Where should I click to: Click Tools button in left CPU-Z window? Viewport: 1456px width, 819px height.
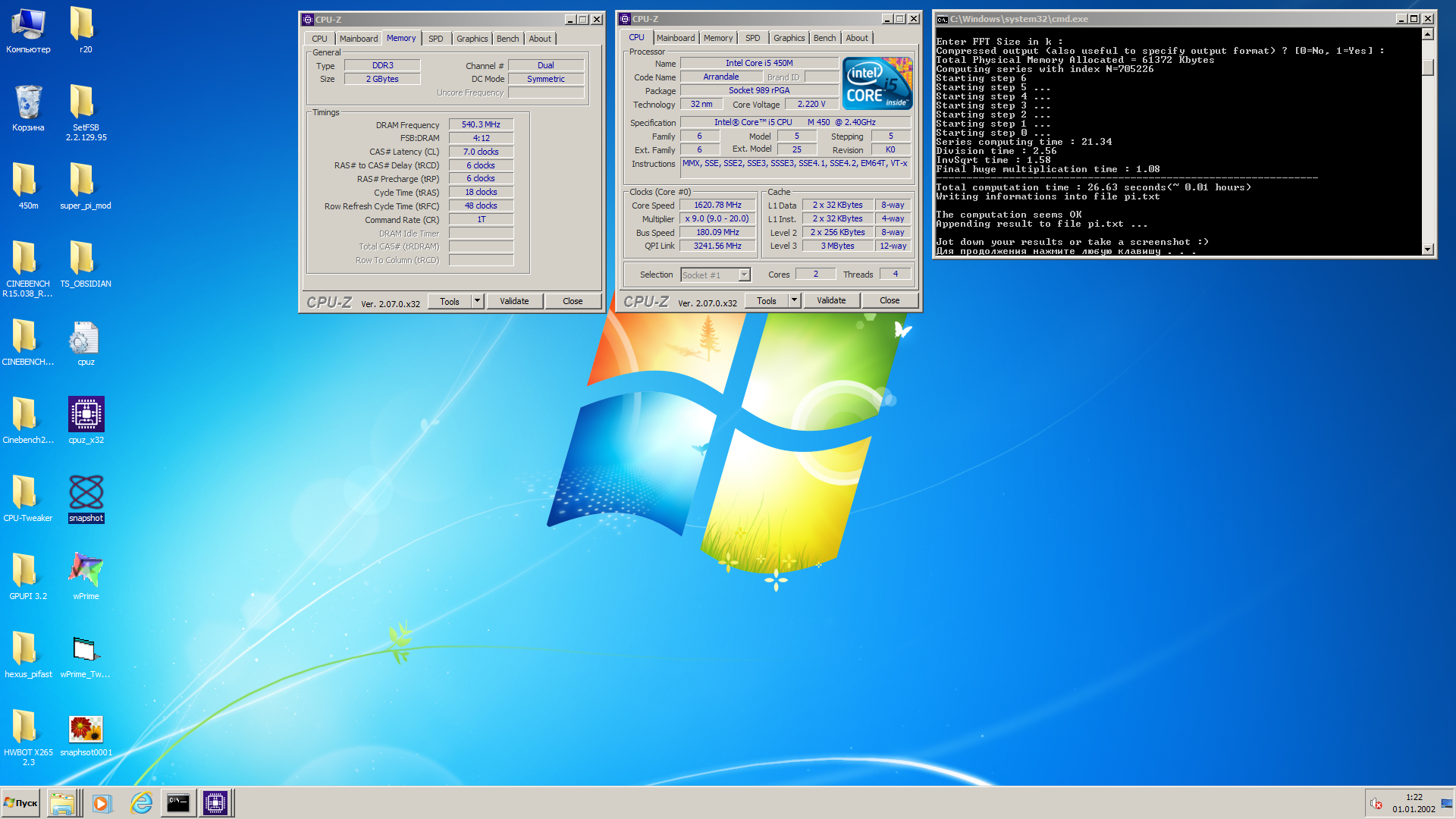click(x=450, y=301)
